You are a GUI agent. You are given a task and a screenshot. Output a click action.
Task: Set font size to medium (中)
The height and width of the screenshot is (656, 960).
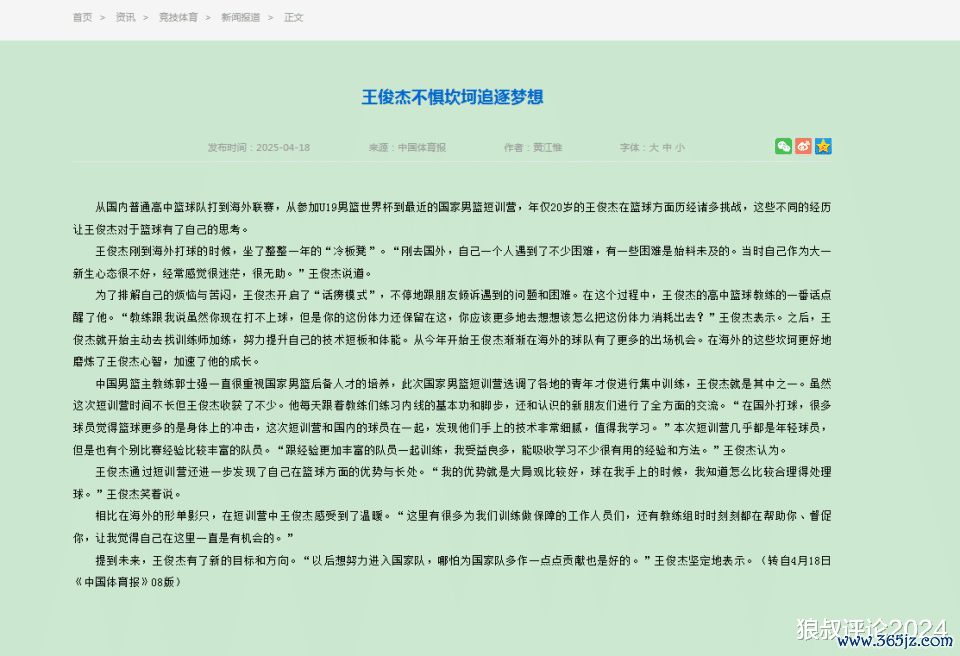click(x=667, y=147)
